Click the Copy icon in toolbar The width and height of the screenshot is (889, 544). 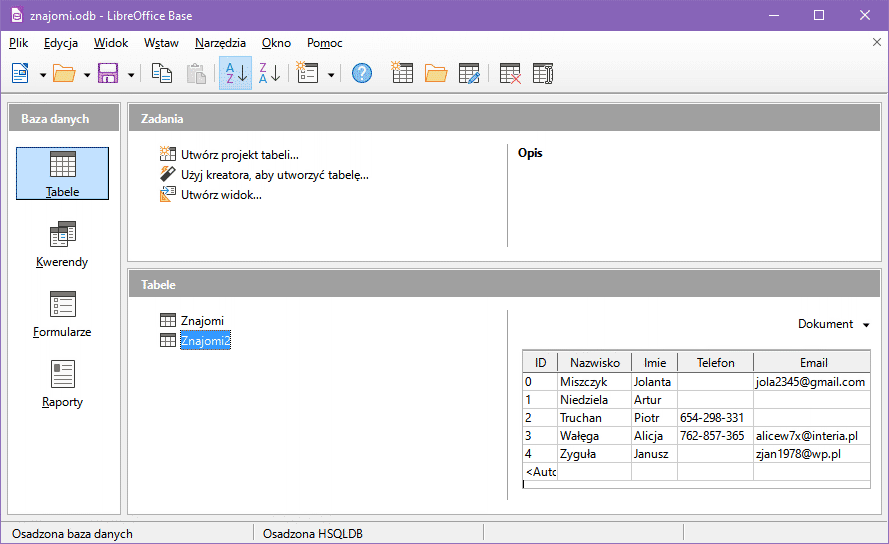pos(161,73)
